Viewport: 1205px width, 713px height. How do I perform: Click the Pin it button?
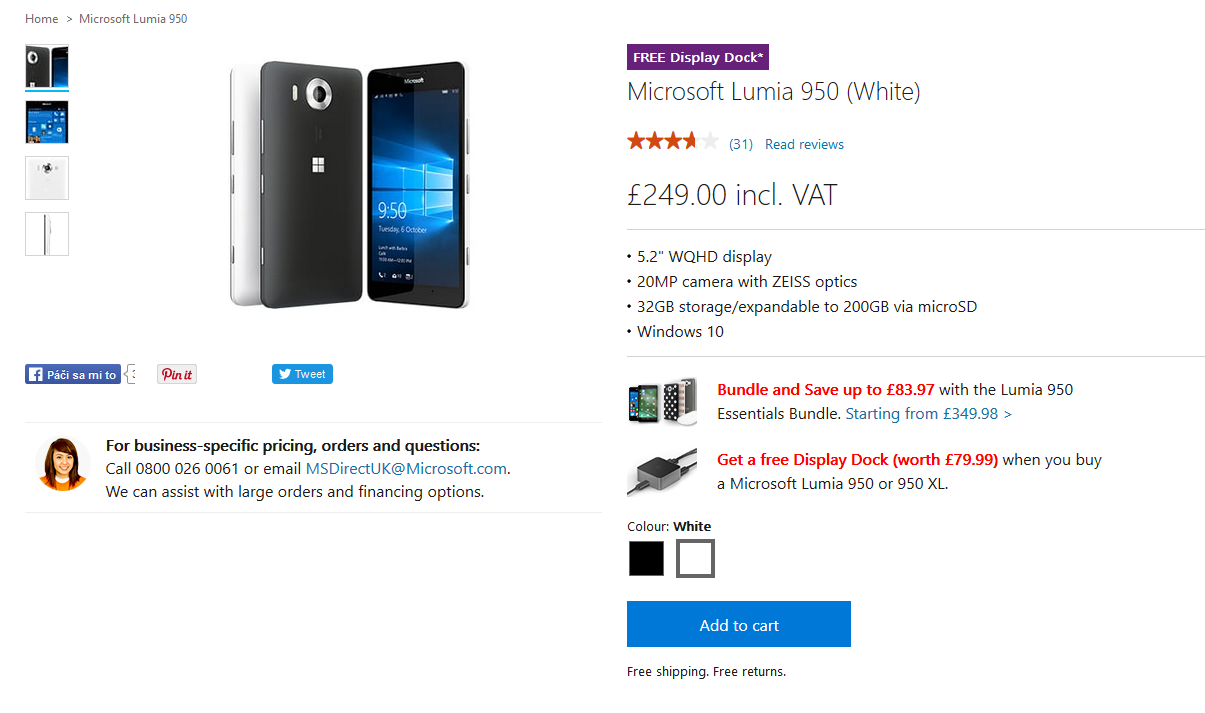pyautogui.click(x=177, y=374)
